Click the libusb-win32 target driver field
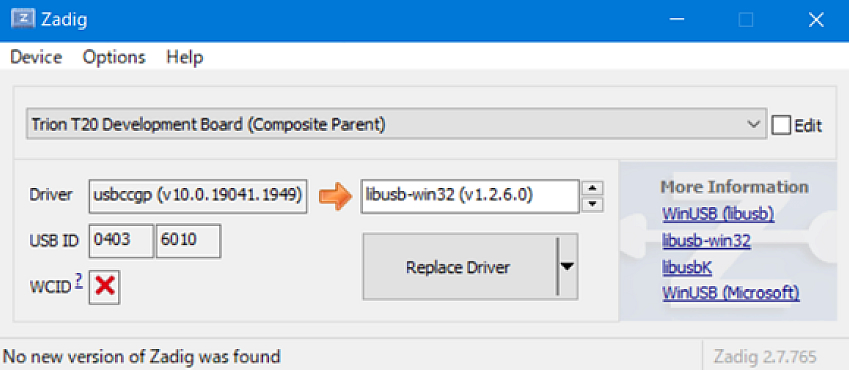849x370 pixels. 470,196
